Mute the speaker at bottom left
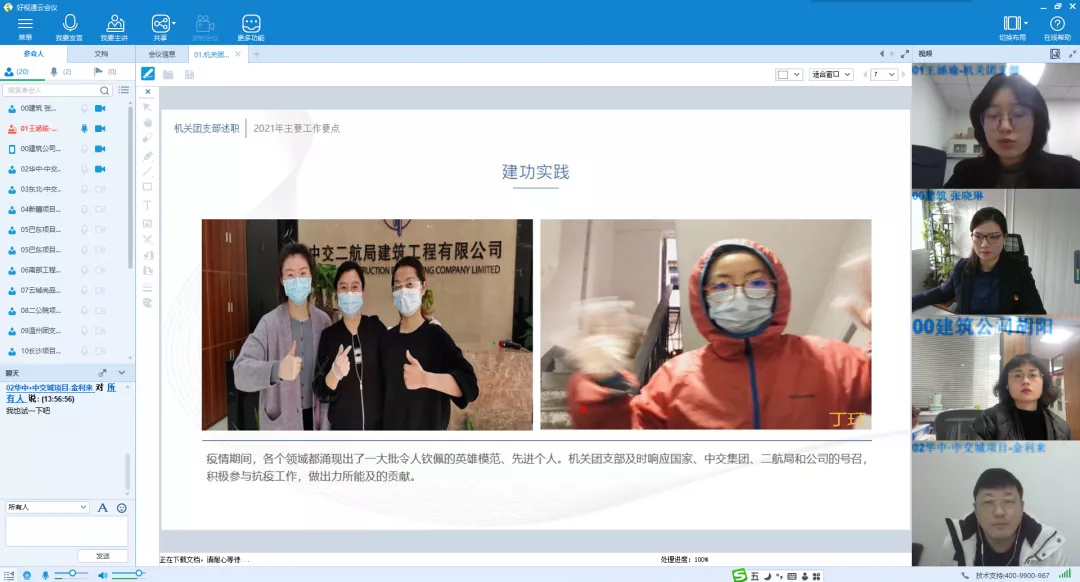 [x=103, y=574]
